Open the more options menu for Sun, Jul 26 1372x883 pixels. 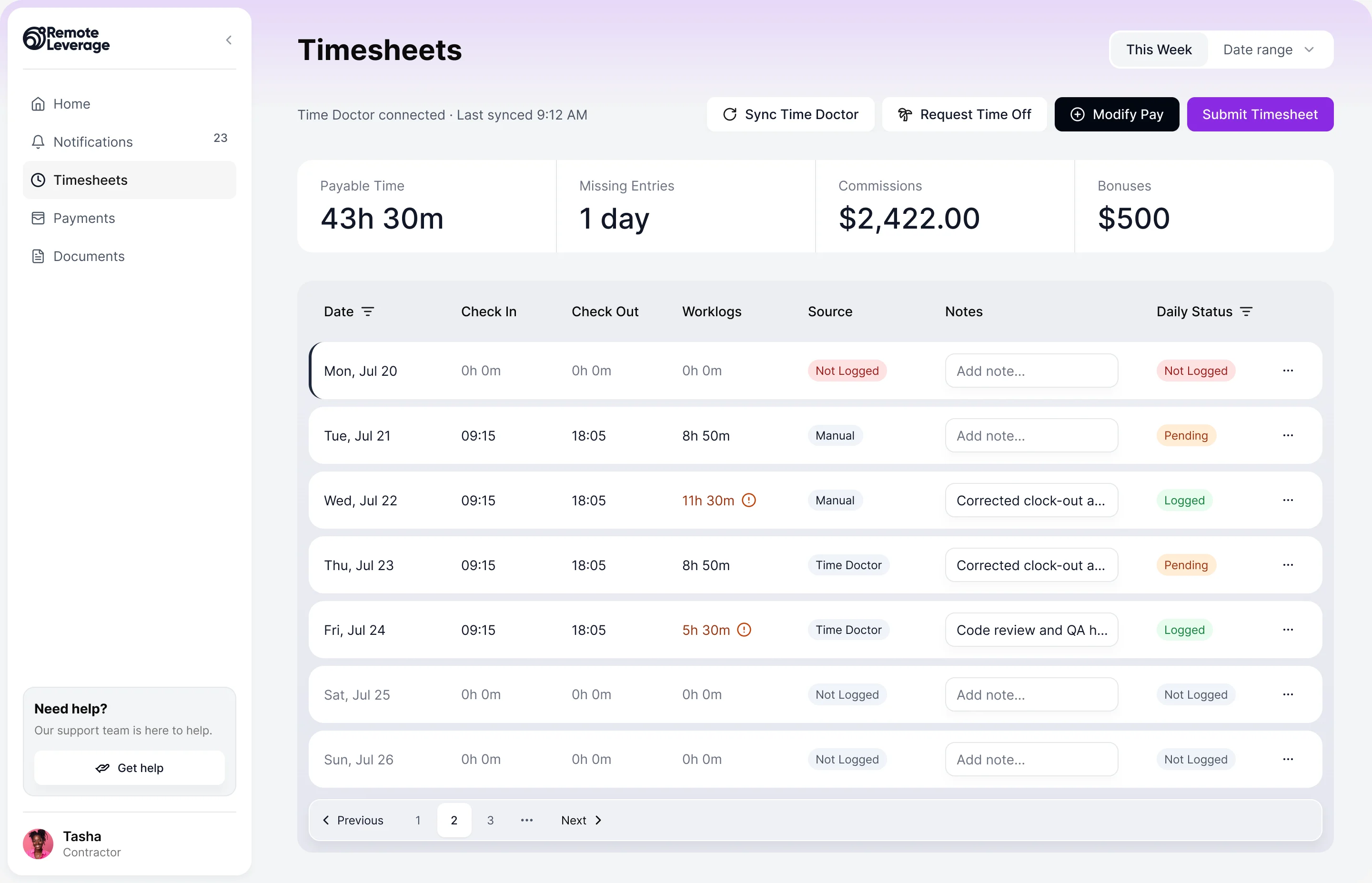pyautogui.click(x=1288, y=759)
